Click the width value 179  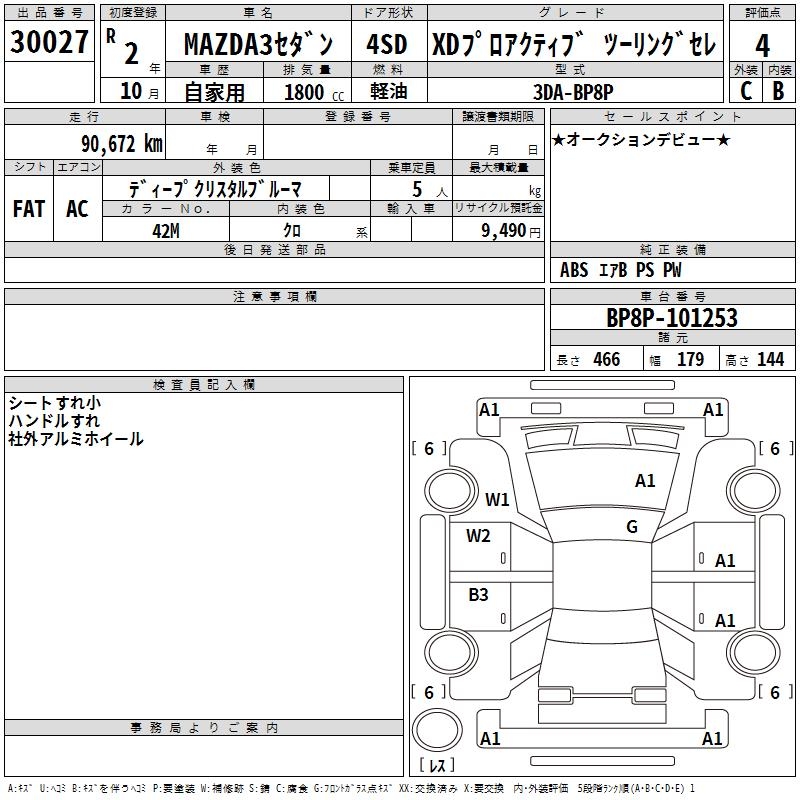(x=690, y=360)
